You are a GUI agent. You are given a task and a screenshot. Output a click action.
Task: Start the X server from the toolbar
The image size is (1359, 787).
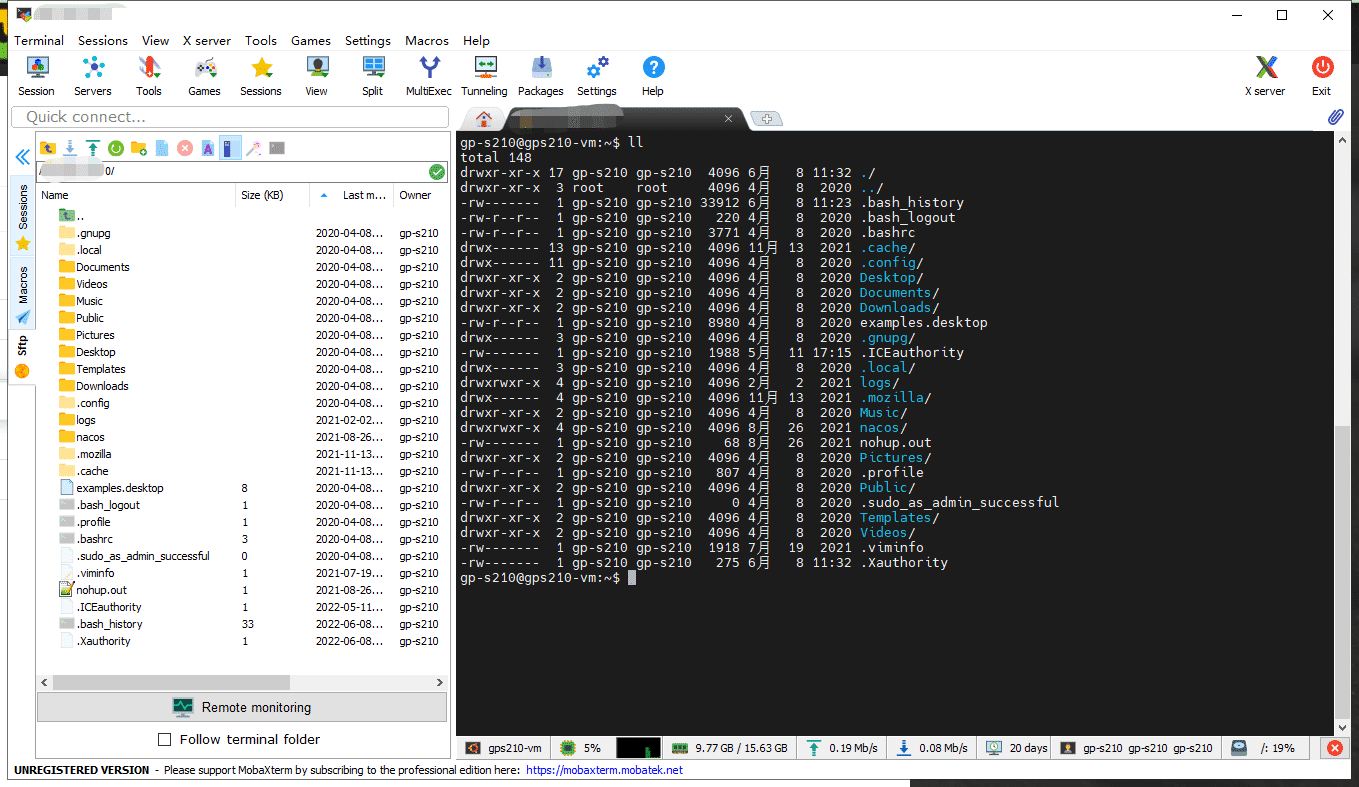1265,75
